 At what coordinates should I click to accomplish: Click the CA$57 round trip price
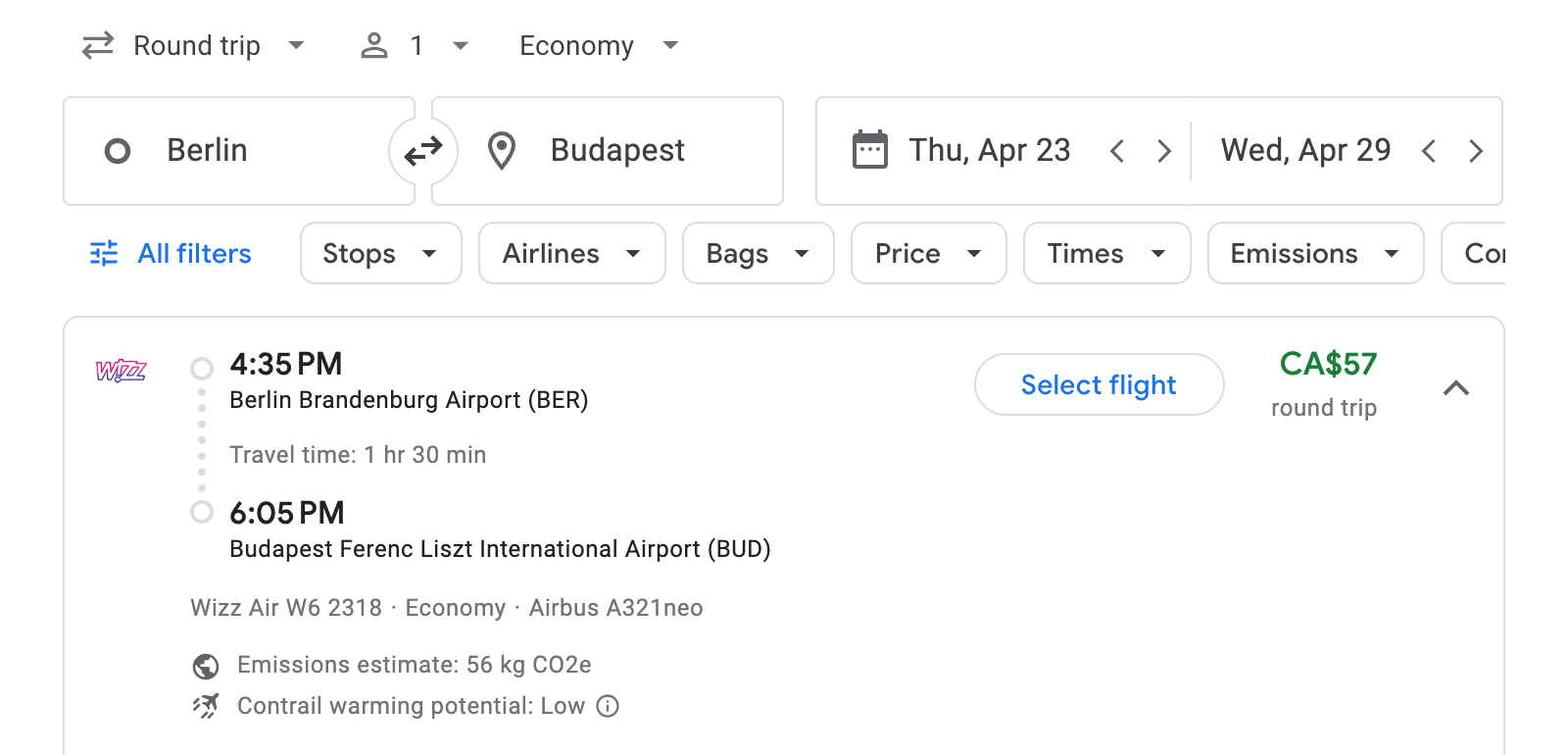pyautogui.click(x=1328, y=365)
